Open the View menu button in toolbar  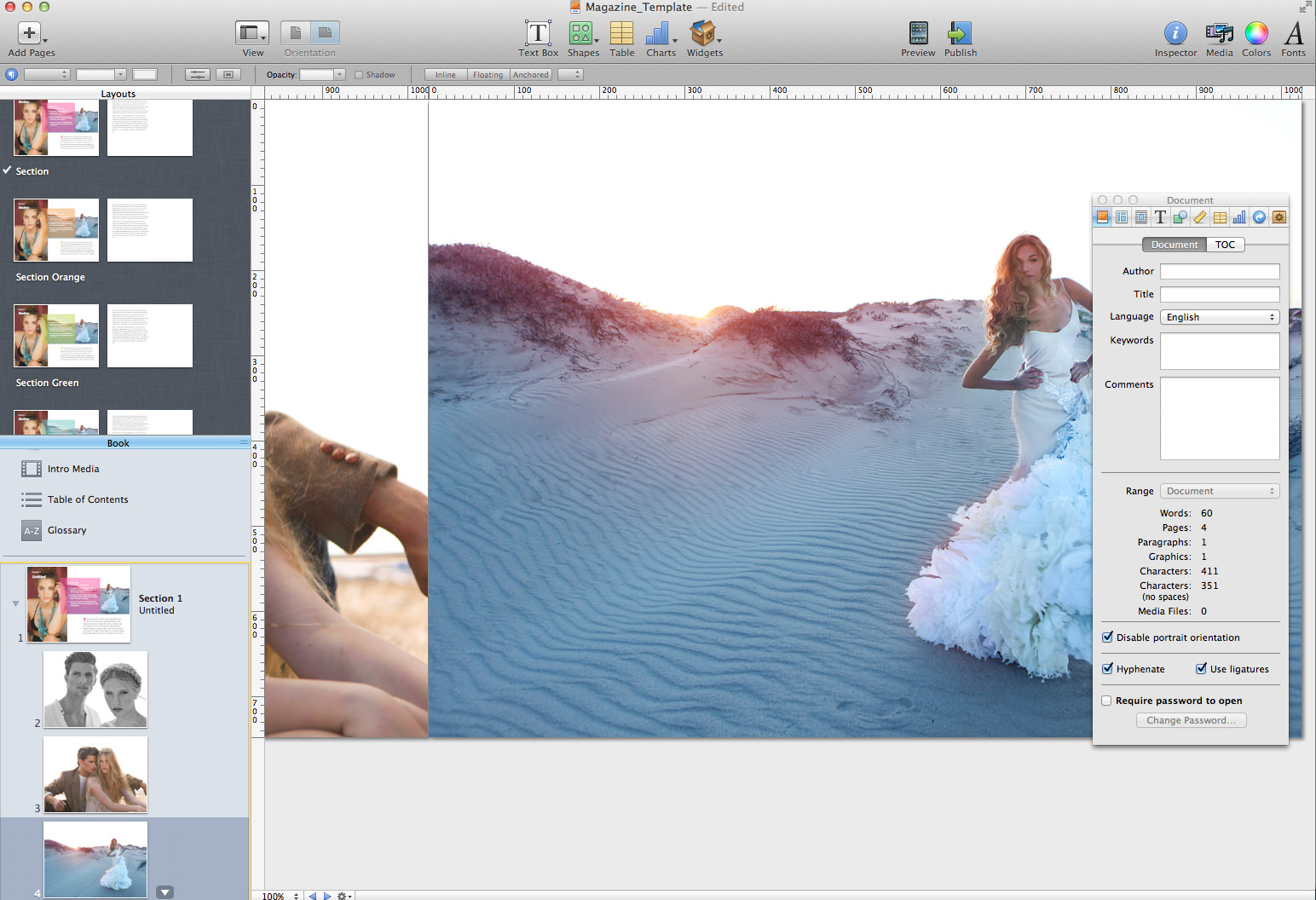(x=252, y=33)
